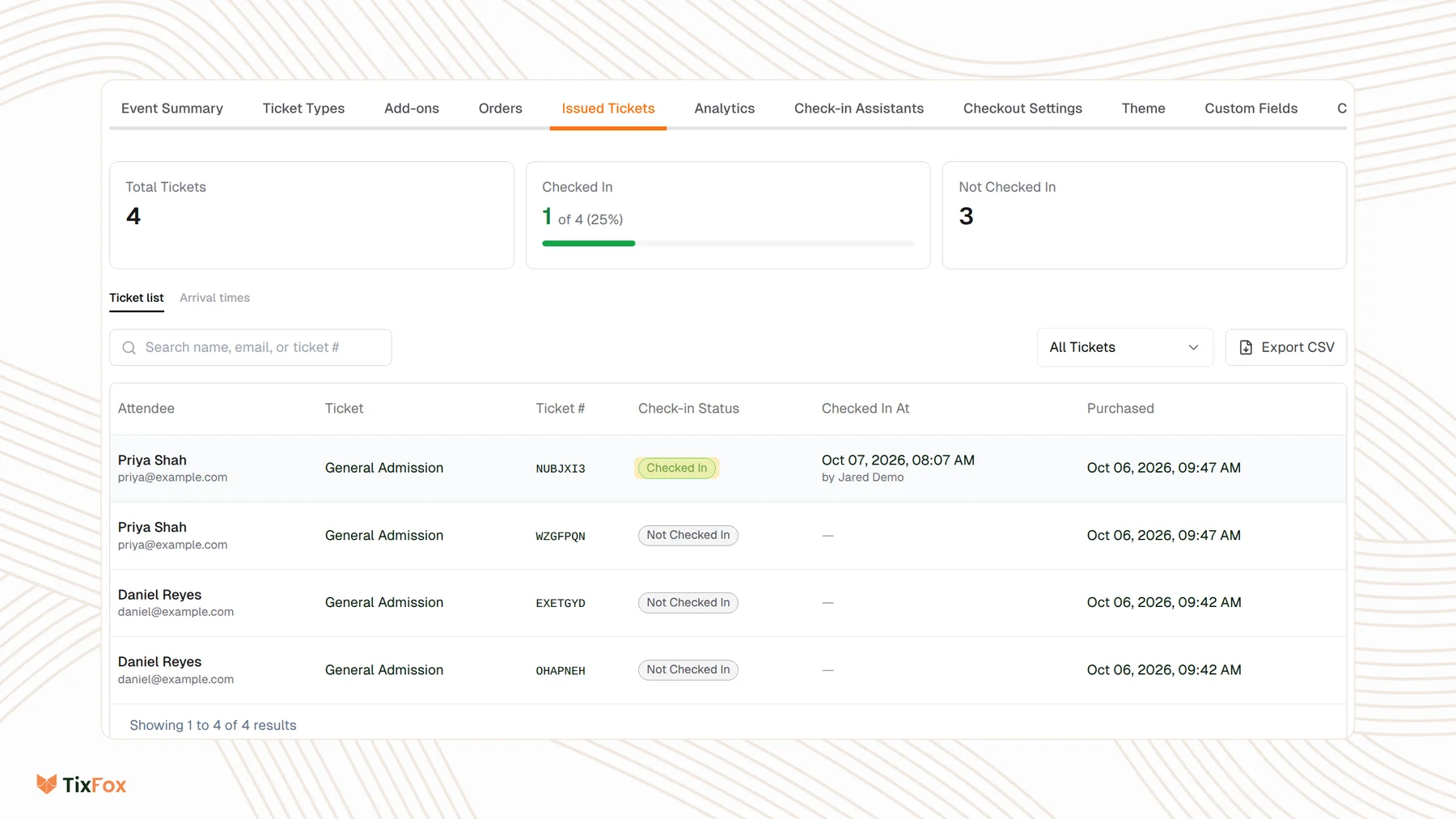
Task: Click the Total Tickets summary card
Action: (x=311, y=215)
